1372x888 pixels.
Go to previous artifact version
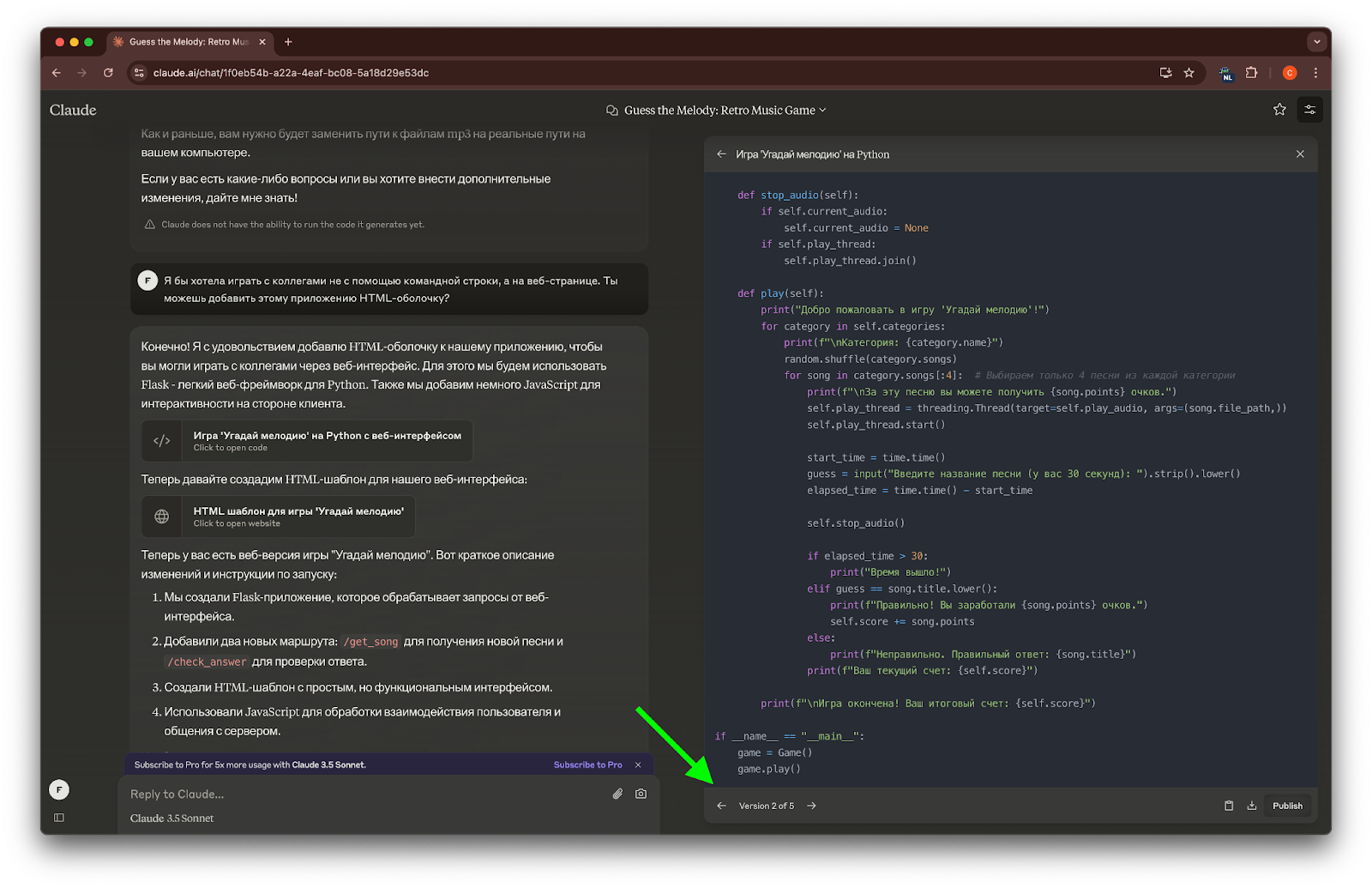[721, 806]
